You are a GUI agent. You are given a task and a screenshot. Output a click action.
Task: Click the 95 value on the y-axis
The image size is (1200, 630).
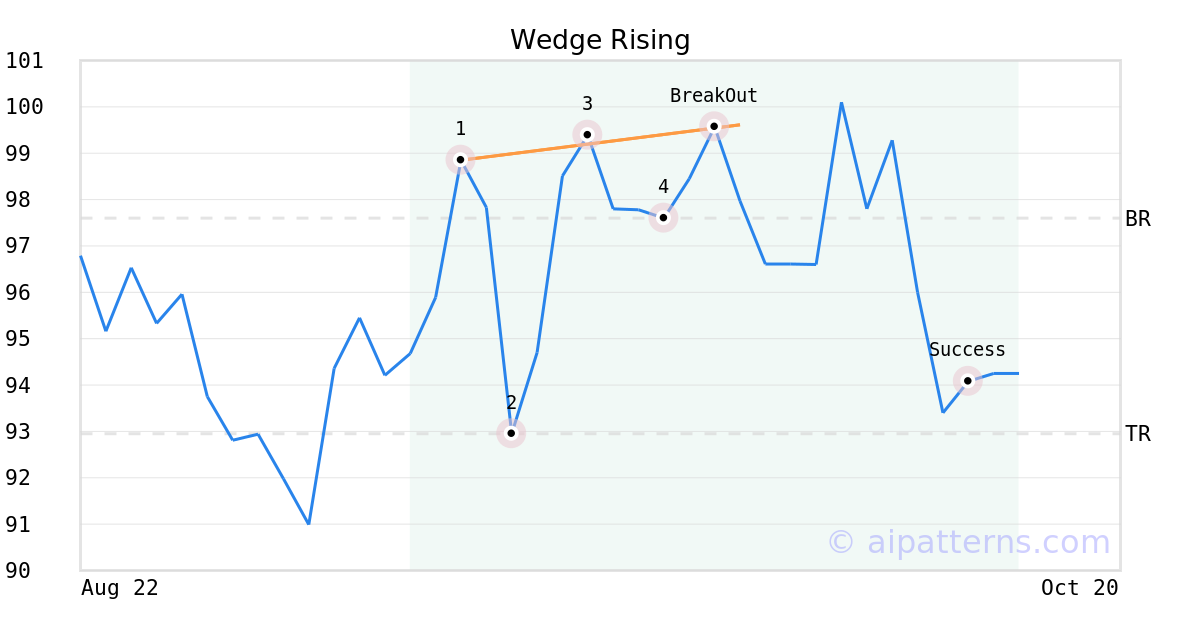pos(25,339)
